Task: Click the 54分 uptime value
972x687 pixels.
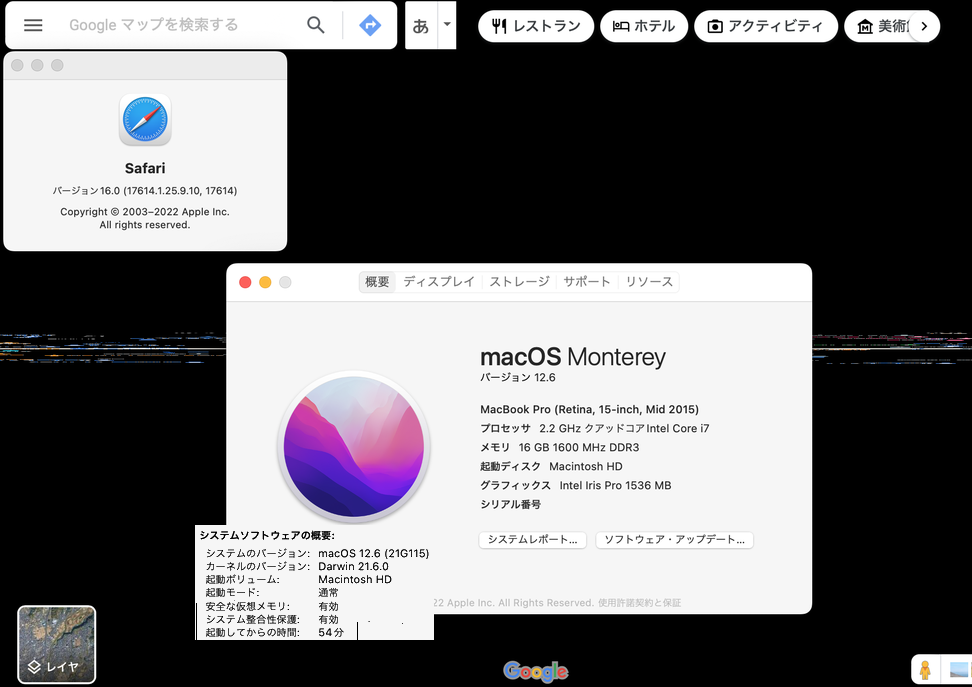Action: coord(331,633)
